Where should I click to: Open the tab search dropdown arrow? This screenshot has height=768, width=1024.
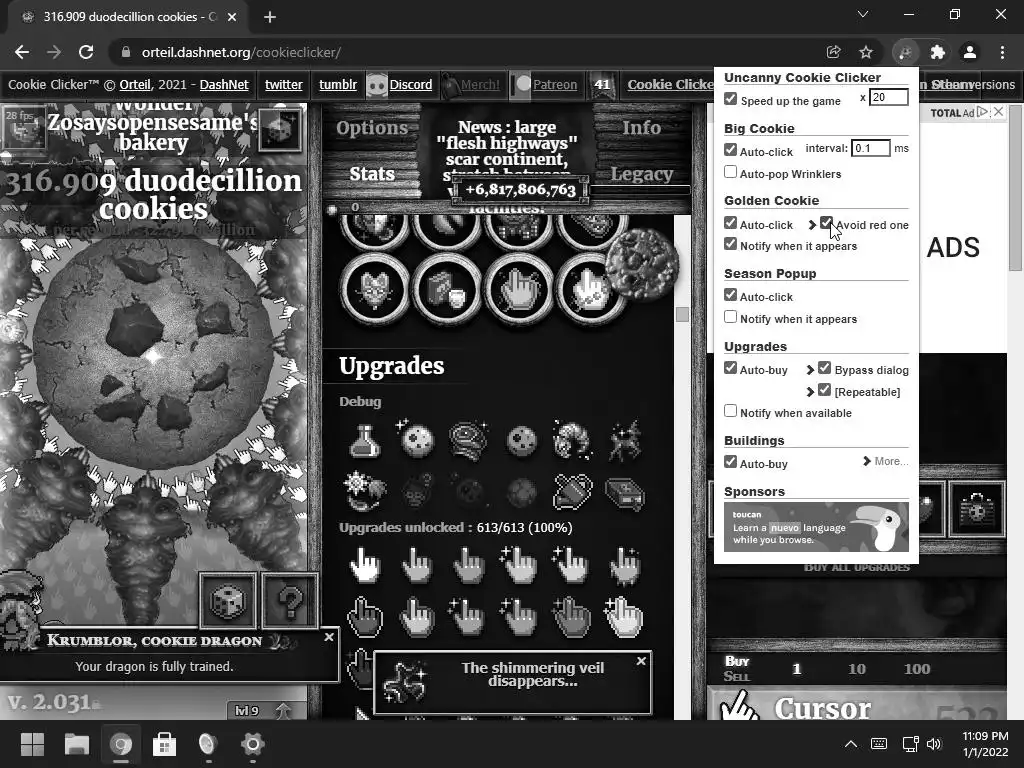point(863,14)
